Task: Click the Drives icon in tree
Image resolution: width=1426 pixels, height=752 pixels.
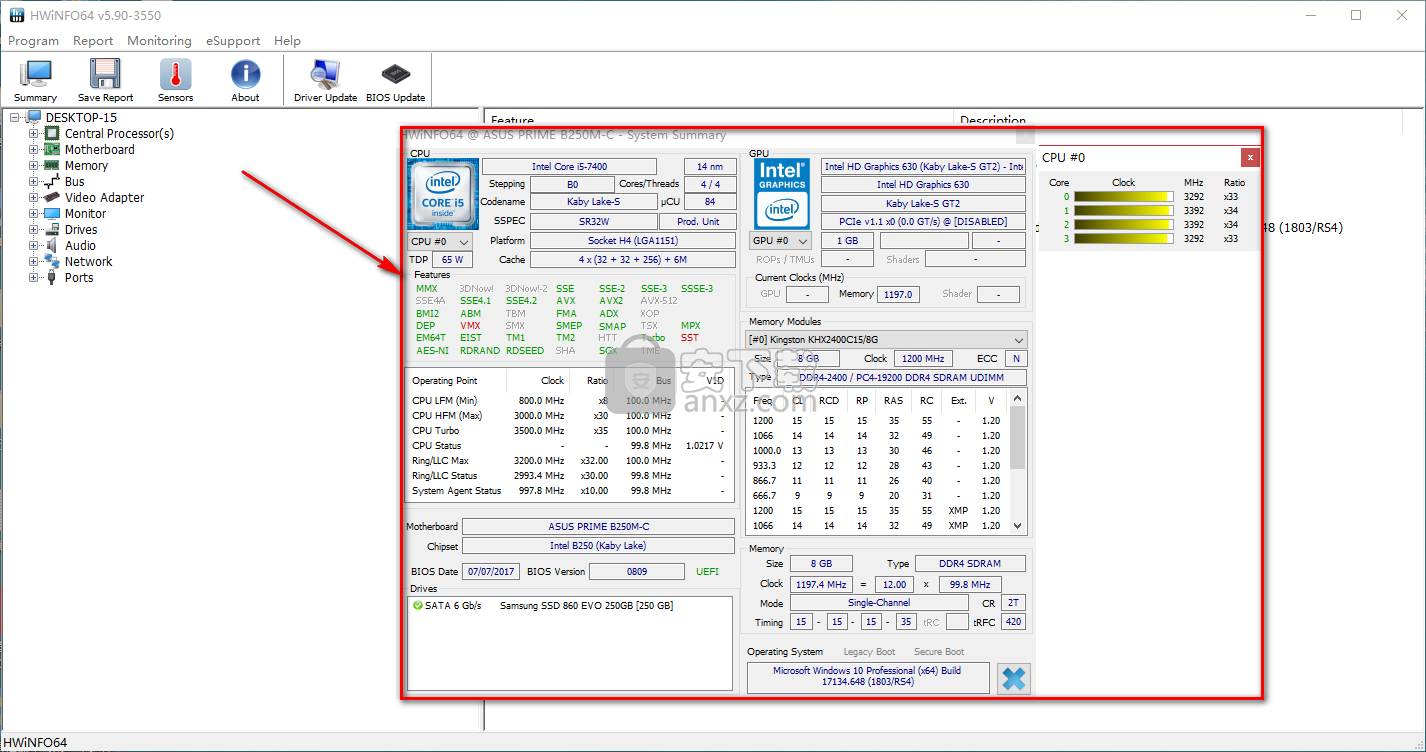Action: [x=52, y=229]
